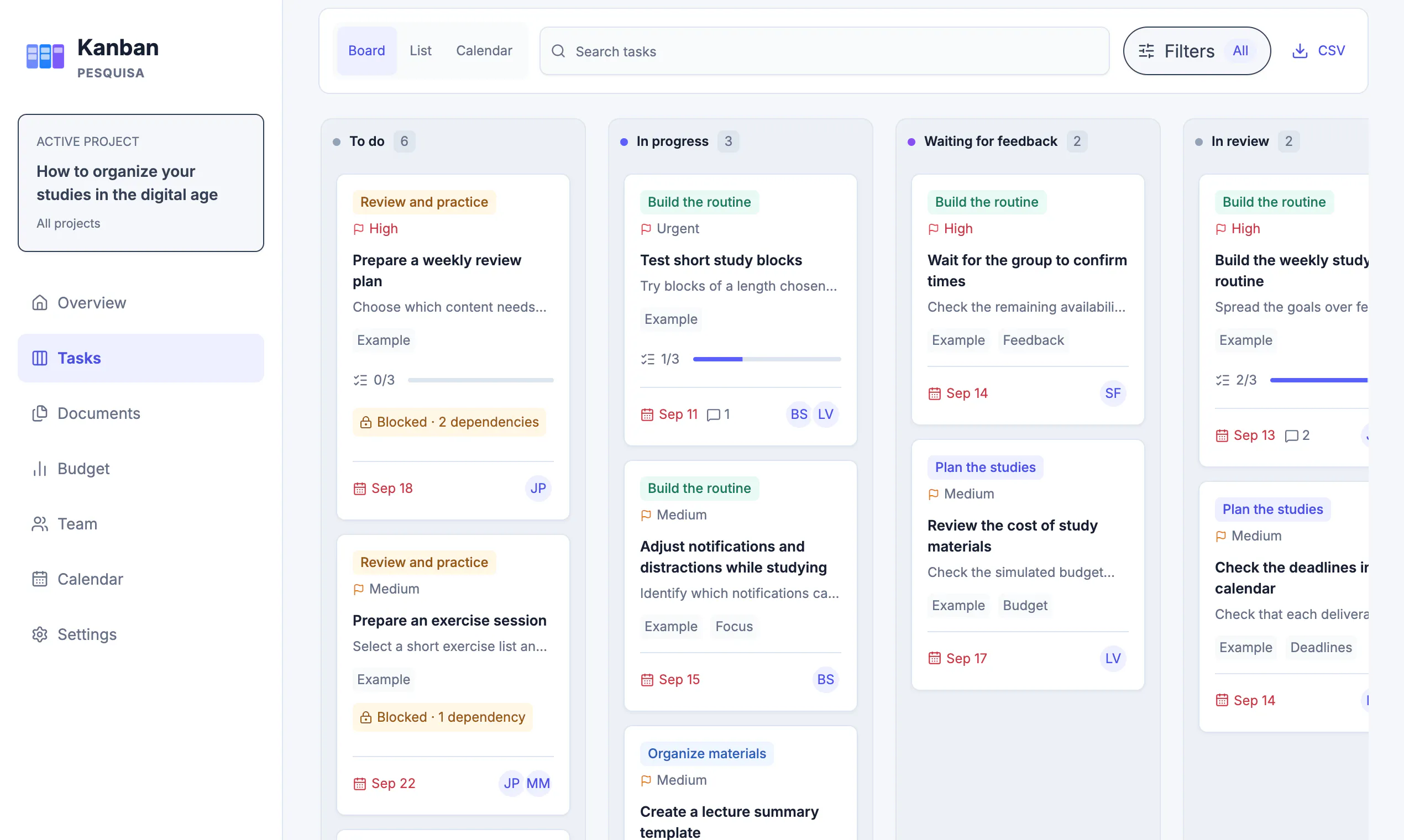Image resolution: width=1404 pixels, height=840 pixels.
Task: Click the To do column count 6
Action: point(404,141)
